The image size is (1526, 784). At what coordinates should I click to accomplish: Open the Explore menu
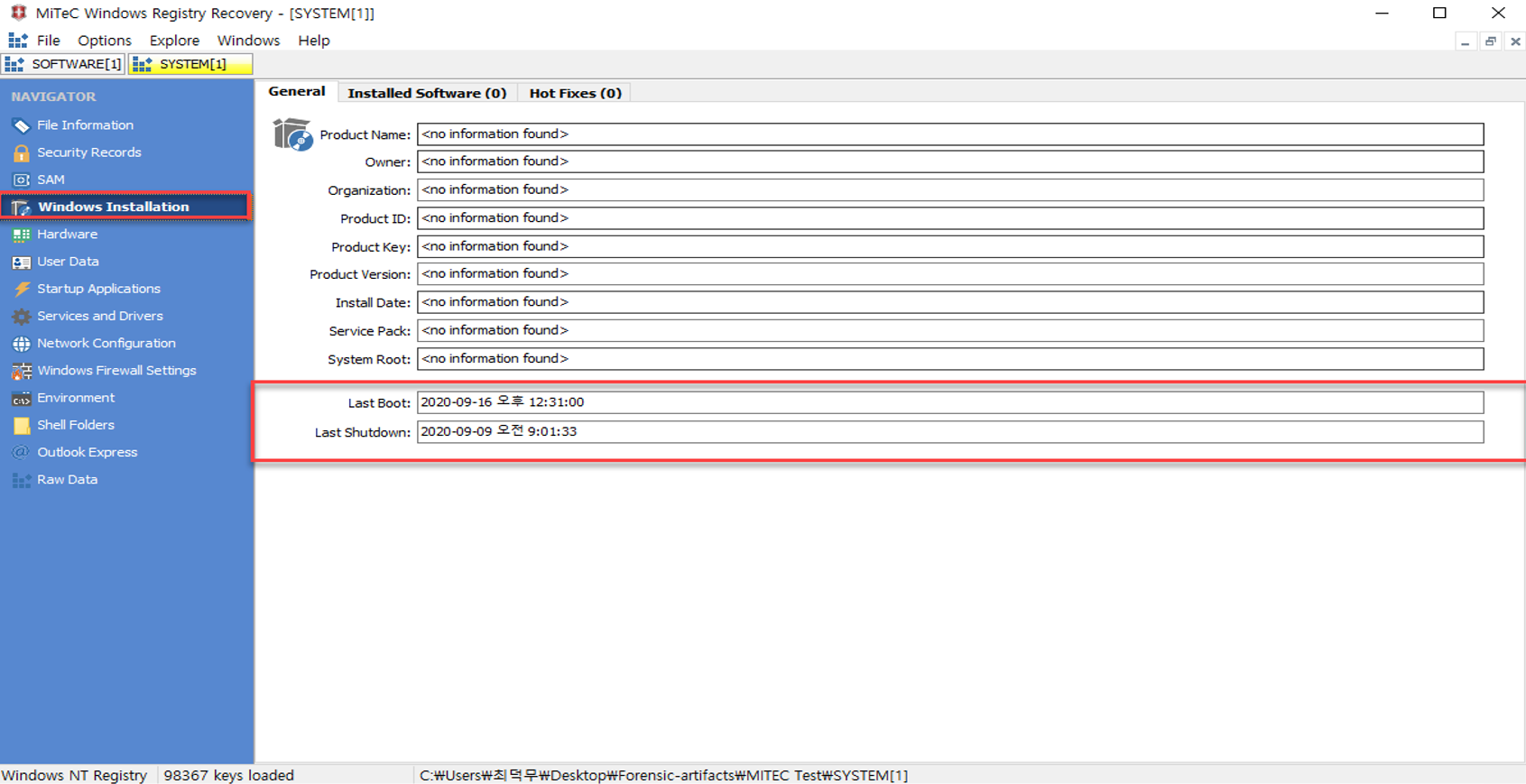[x=174, y=41]
